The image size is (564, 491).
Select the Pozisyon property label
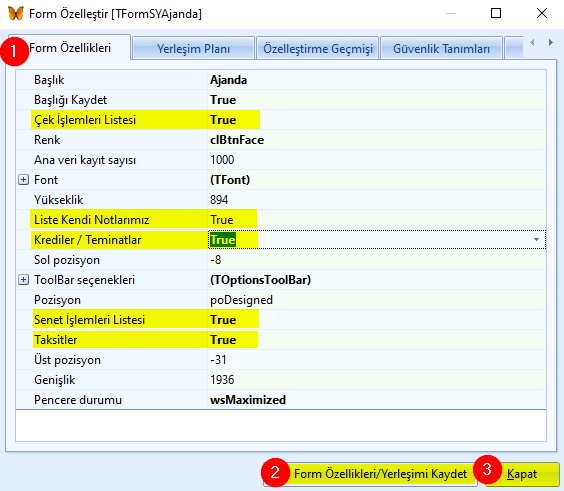tap(57, 300)
